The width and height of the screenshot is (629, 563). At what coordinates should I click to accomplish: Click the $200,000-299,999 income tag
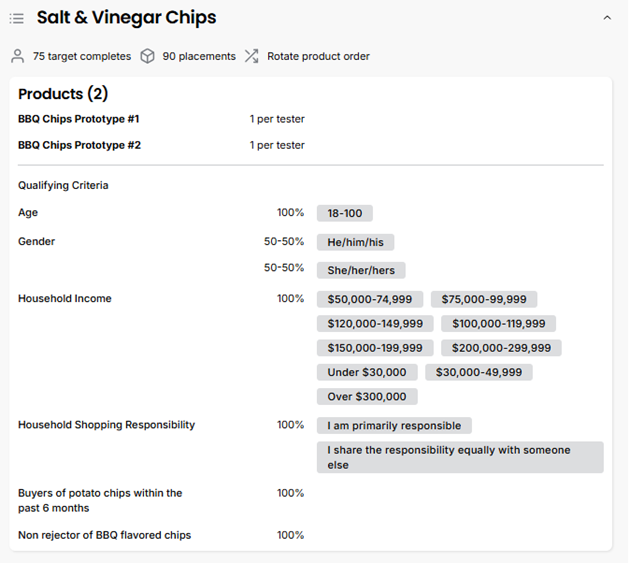click(x=501, y=348)
